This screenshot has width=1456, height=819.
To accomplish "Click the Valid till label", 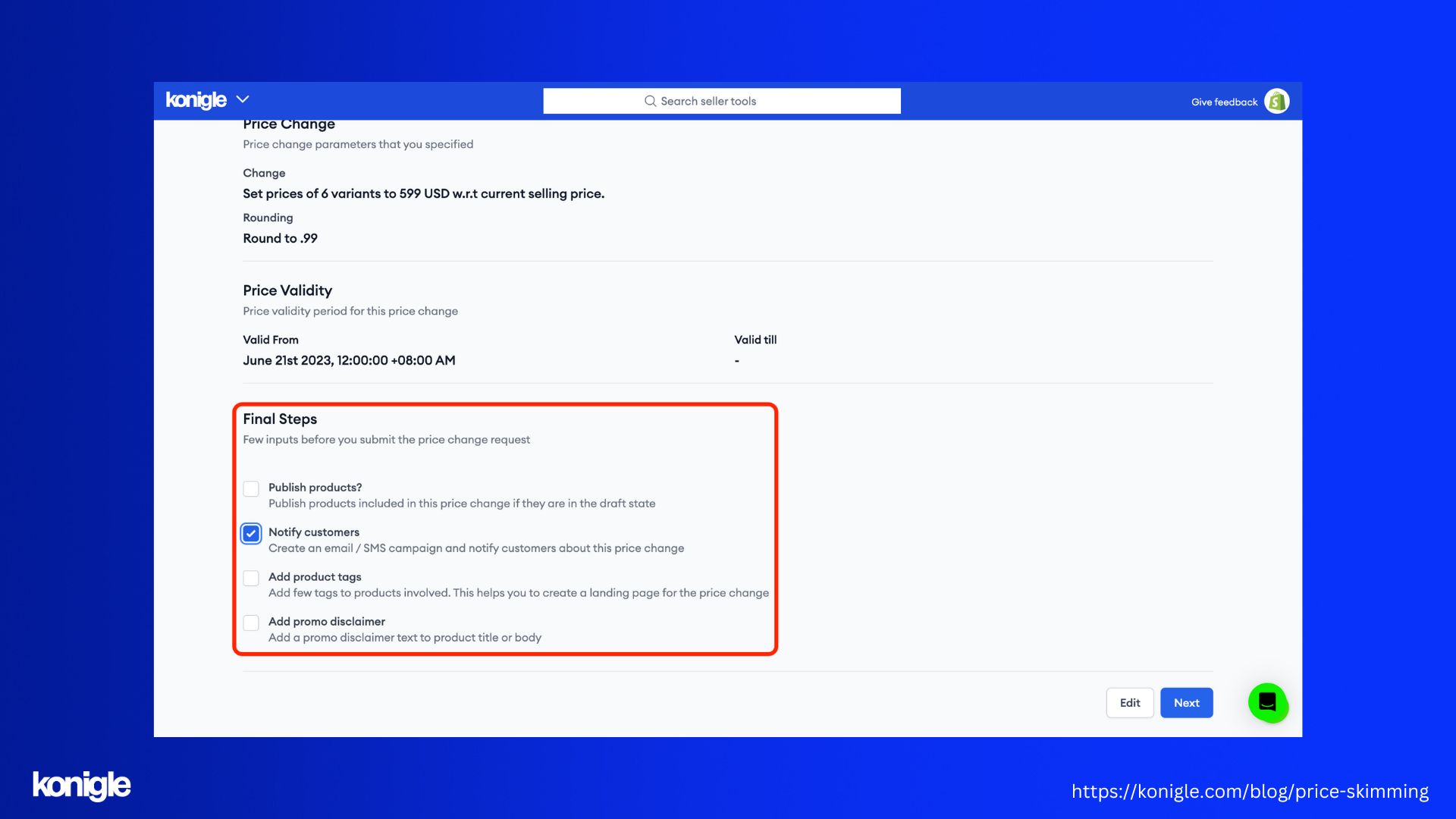I will (x=755, y=340).
